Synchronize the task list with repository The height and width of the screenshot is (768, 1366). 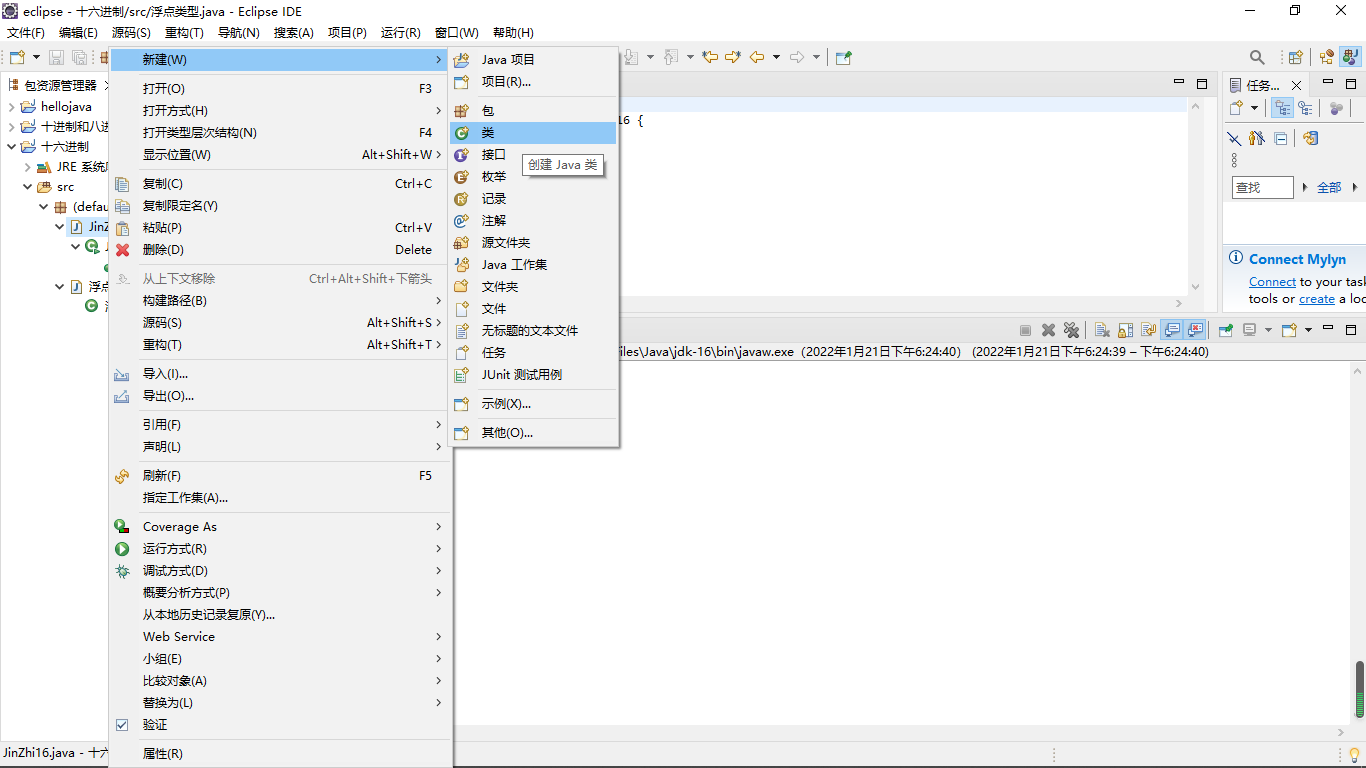[1311, 139]
